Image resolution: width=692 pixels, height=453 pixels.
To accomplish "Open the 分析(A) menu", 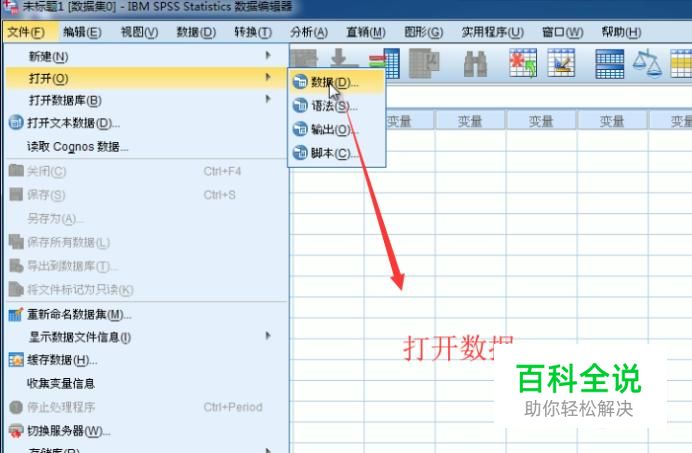I will coord(309,32).
